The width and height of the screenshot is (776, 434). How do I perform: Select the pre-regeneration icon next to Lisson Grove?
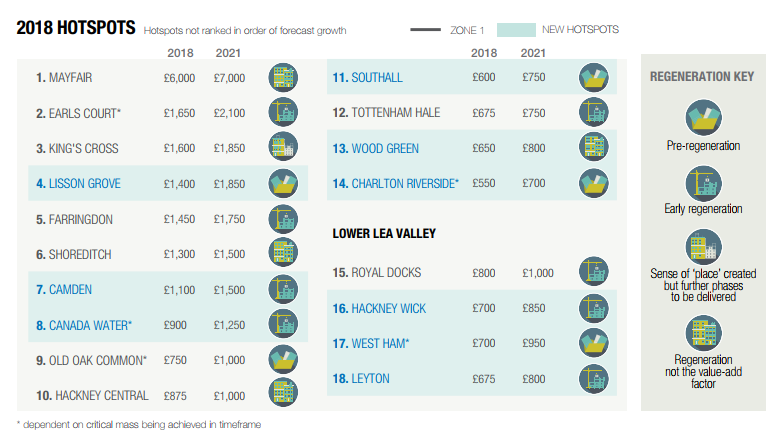point(283,184)
